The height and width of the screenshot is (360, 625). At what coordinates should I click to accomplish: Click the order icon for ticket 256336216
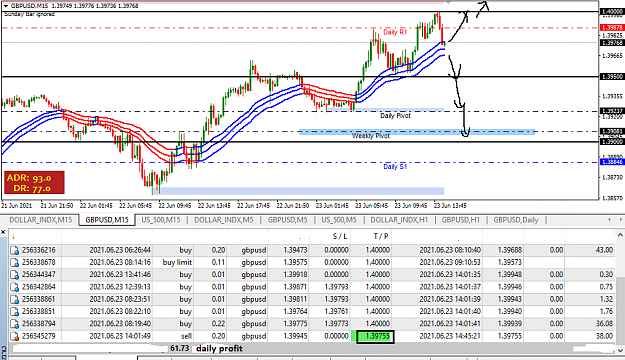coord(14,250)
